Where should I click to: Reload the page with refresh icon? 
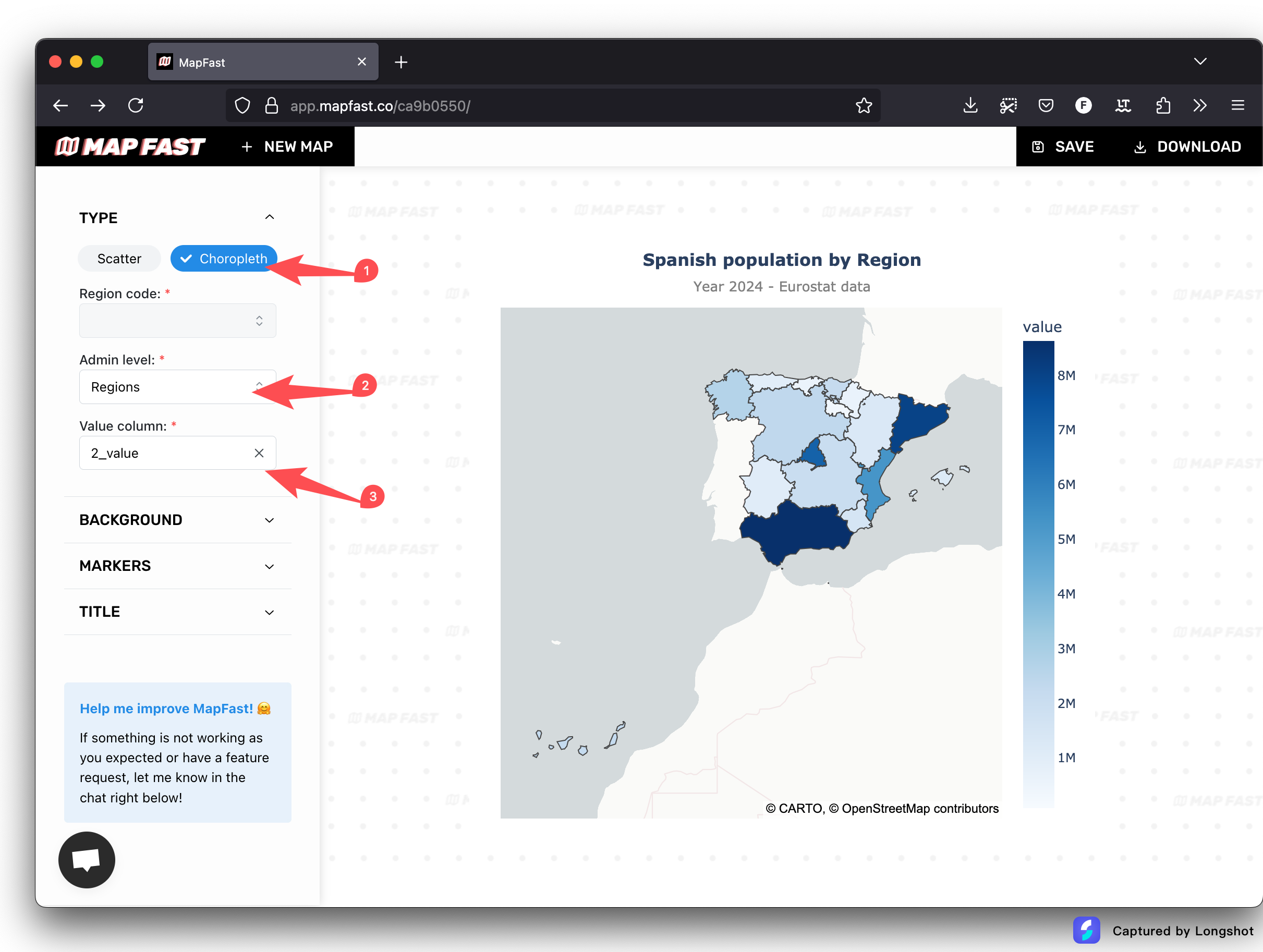click(136, 106)
